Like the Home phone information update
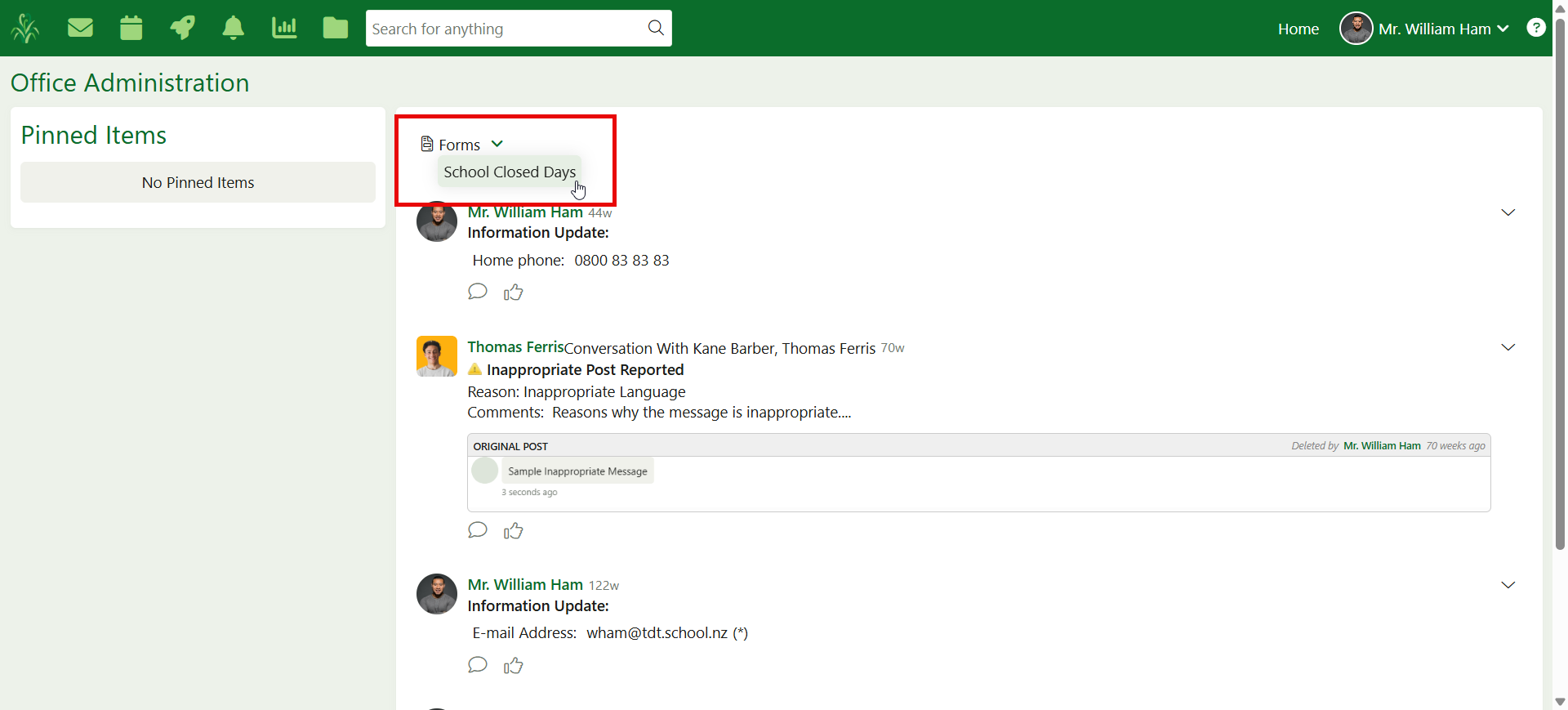This screenshot has height=710, width=1568. 513,292
